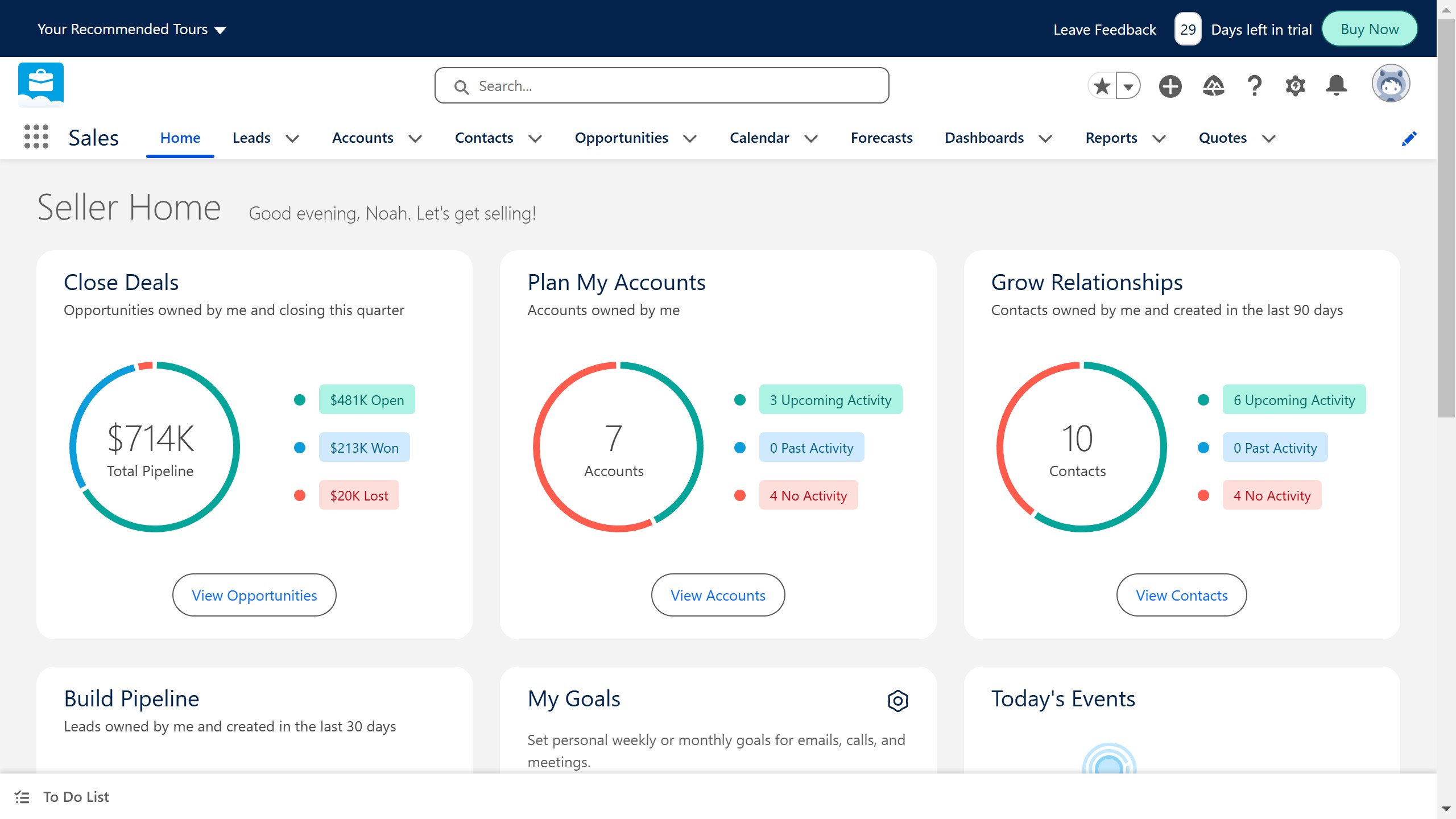
Task: Expand the Calendar menu chevron
Action: point(811,138)
